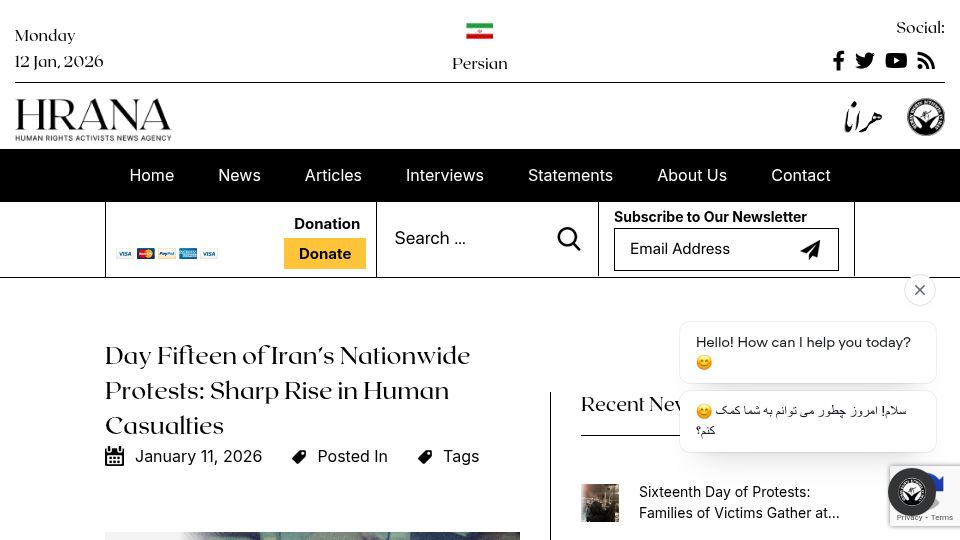
Task: Open the Statements menu item
Action: (570, 175)
